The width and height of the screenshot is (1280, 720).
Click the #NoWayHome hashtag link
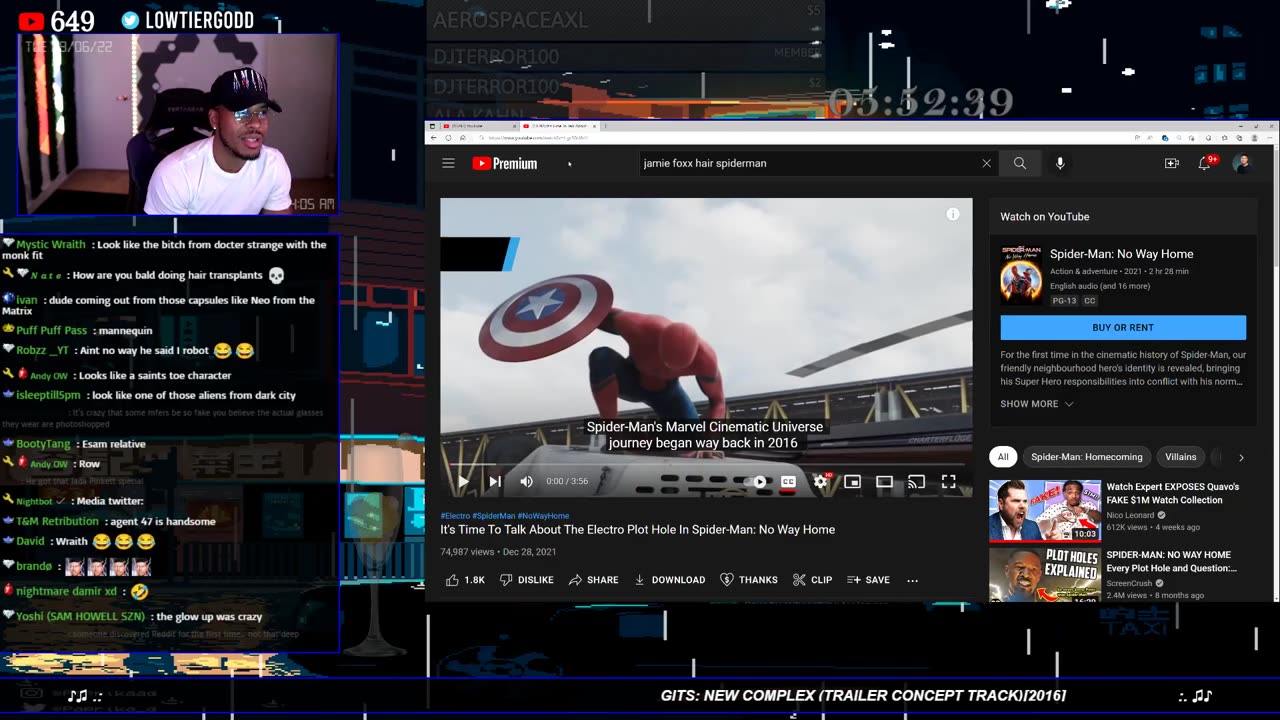point(543,516)
